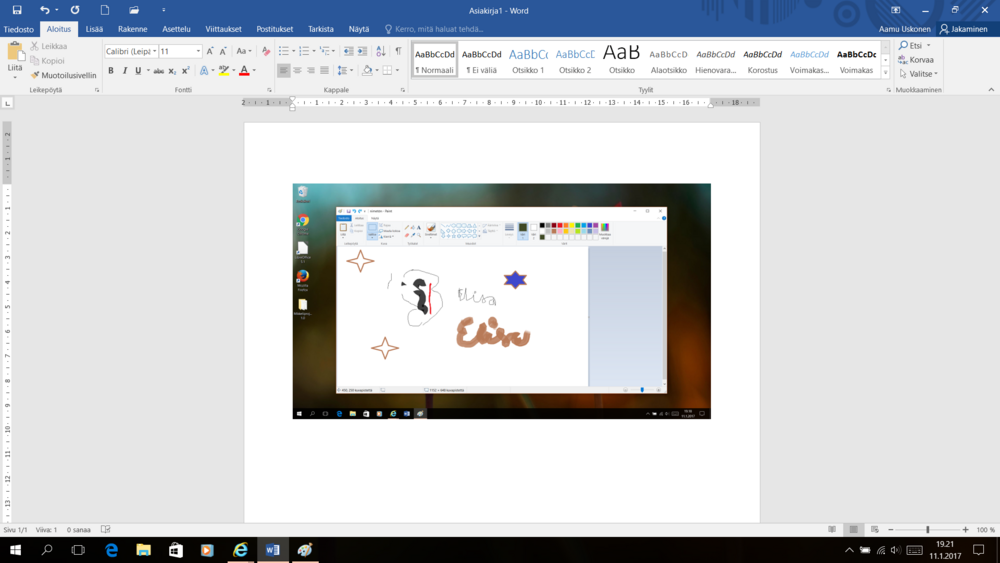
Task: Apply strikethrough text formatting
Action: coord(158,71)
